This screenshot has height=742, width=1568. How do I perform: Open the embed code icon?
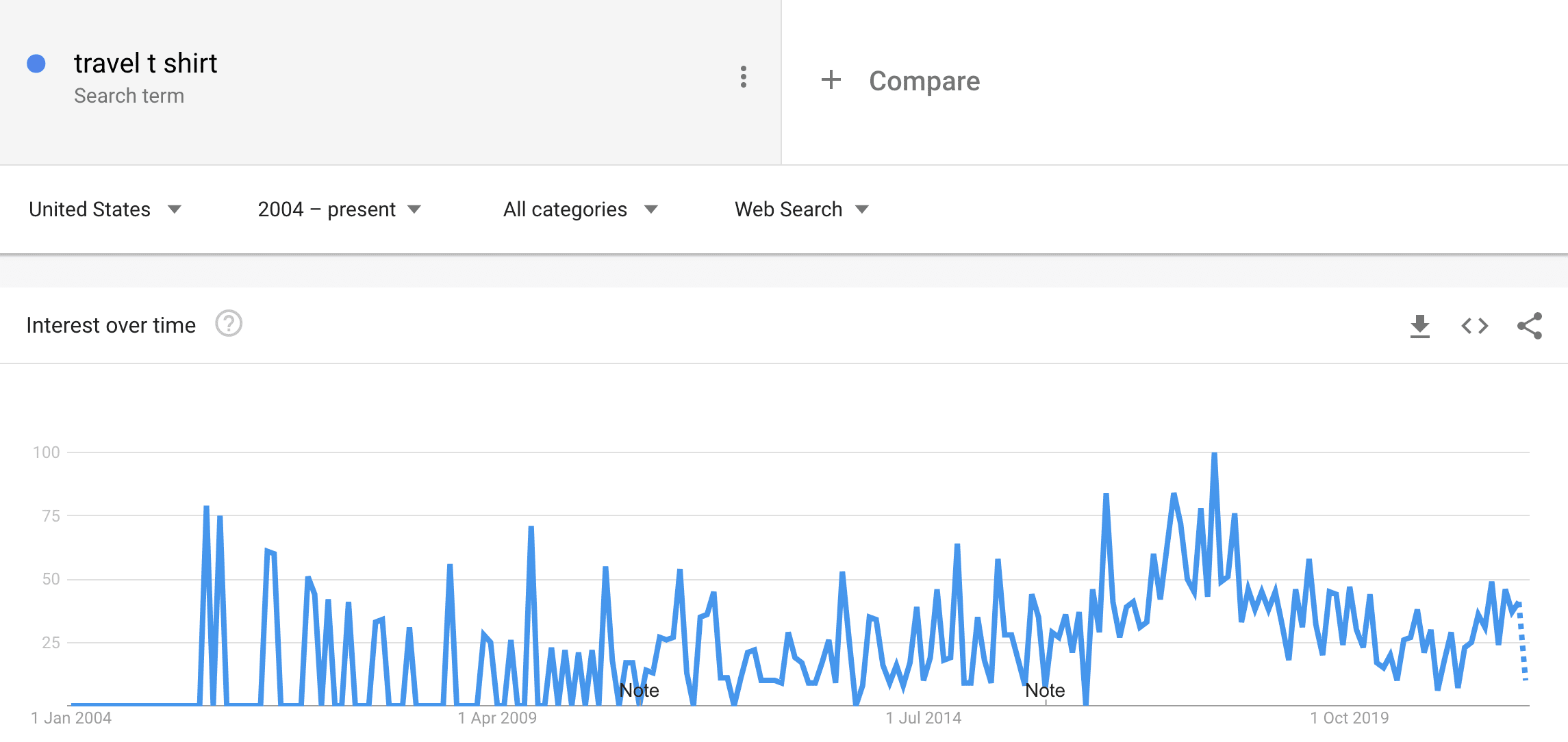(x=1474, y=326)
